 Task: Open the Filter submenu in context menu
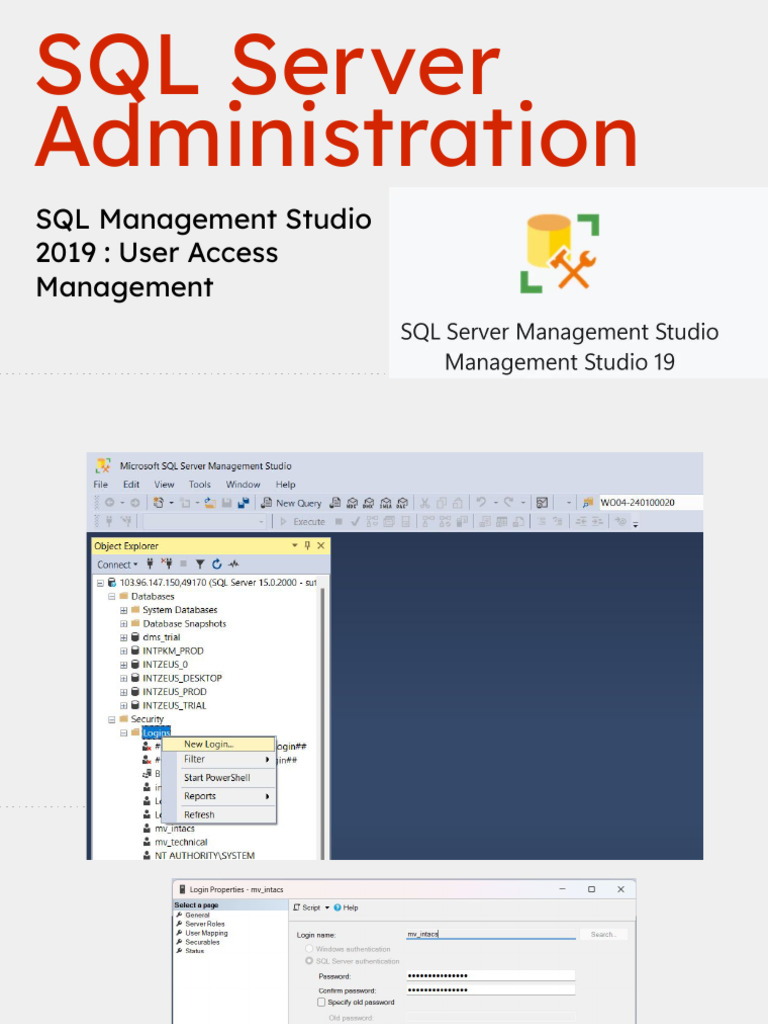point(219,760)
